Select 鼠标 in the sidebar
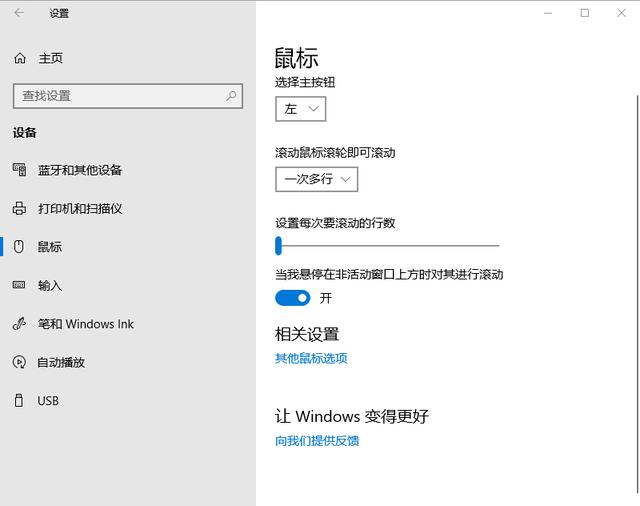 [50, 247]
